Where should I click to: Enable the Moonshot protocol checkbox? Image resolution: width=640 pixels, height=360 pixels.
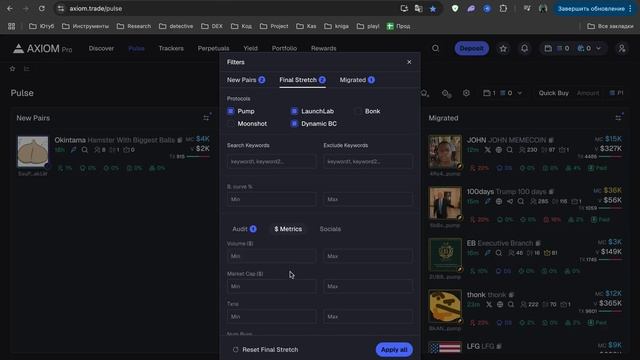click(231, 124)
